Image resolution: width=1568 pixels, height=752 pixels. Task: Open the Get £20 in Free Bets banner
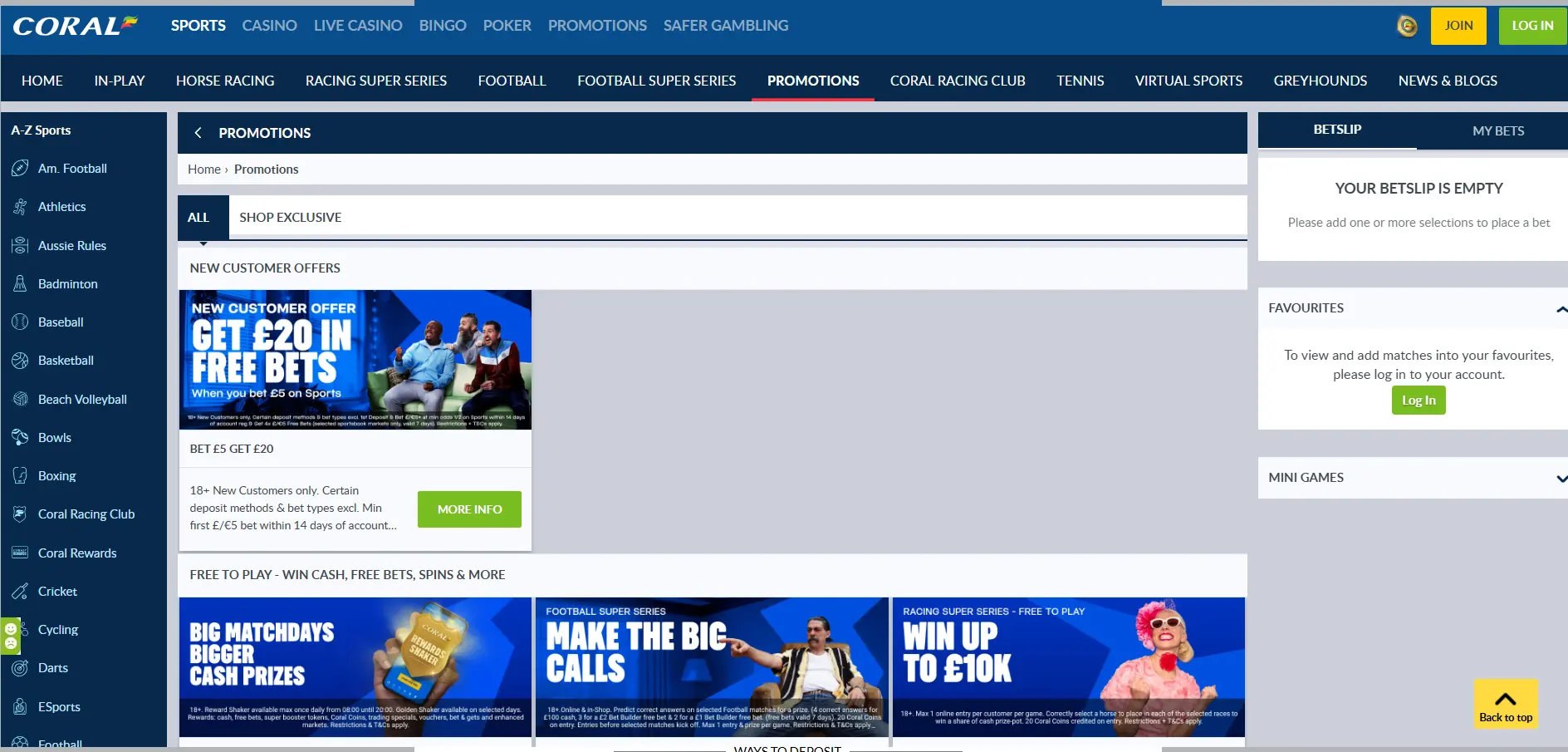point(355,360)
